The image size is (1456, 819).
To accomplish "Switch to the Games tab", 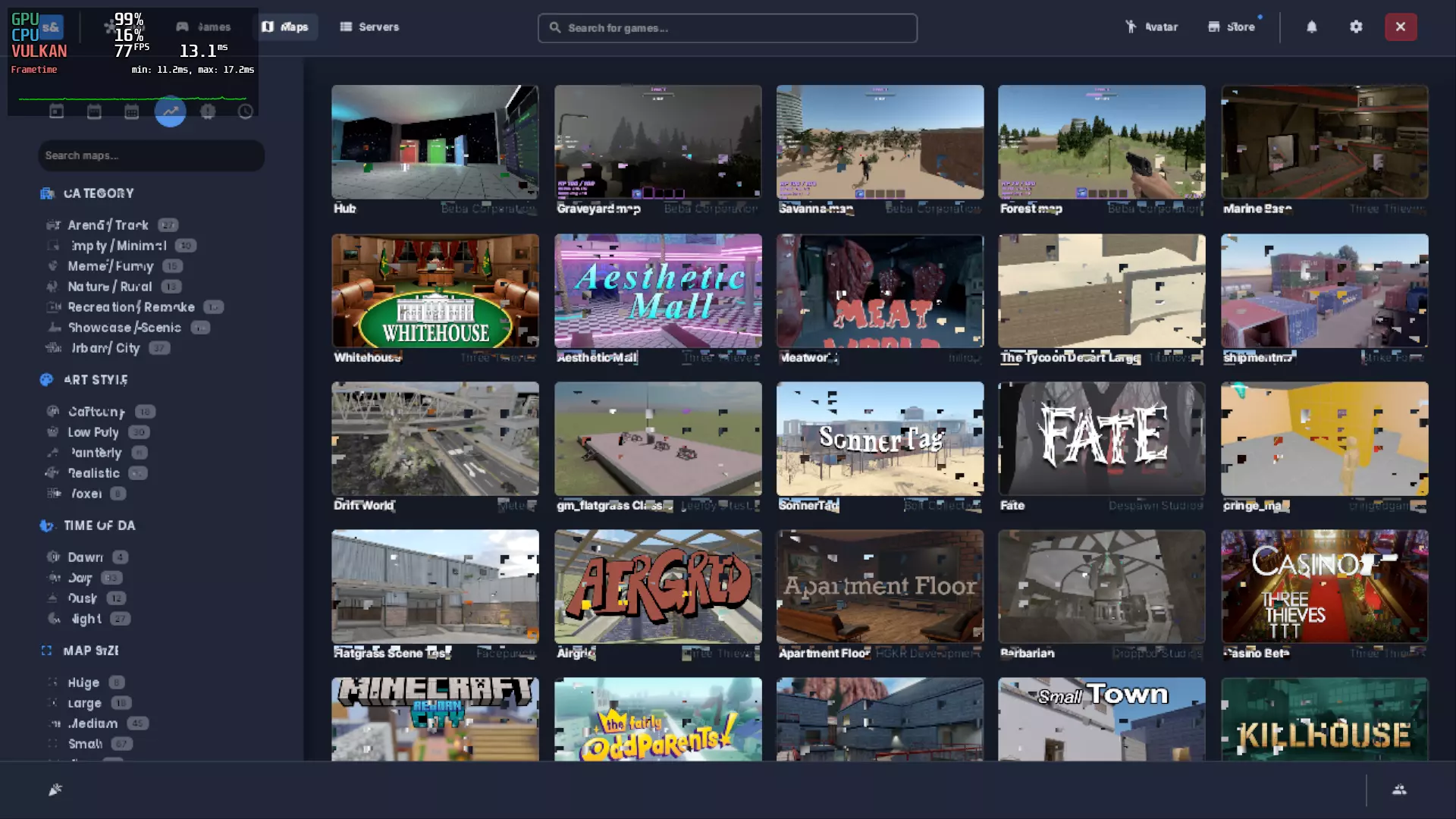I will (203, 27).
